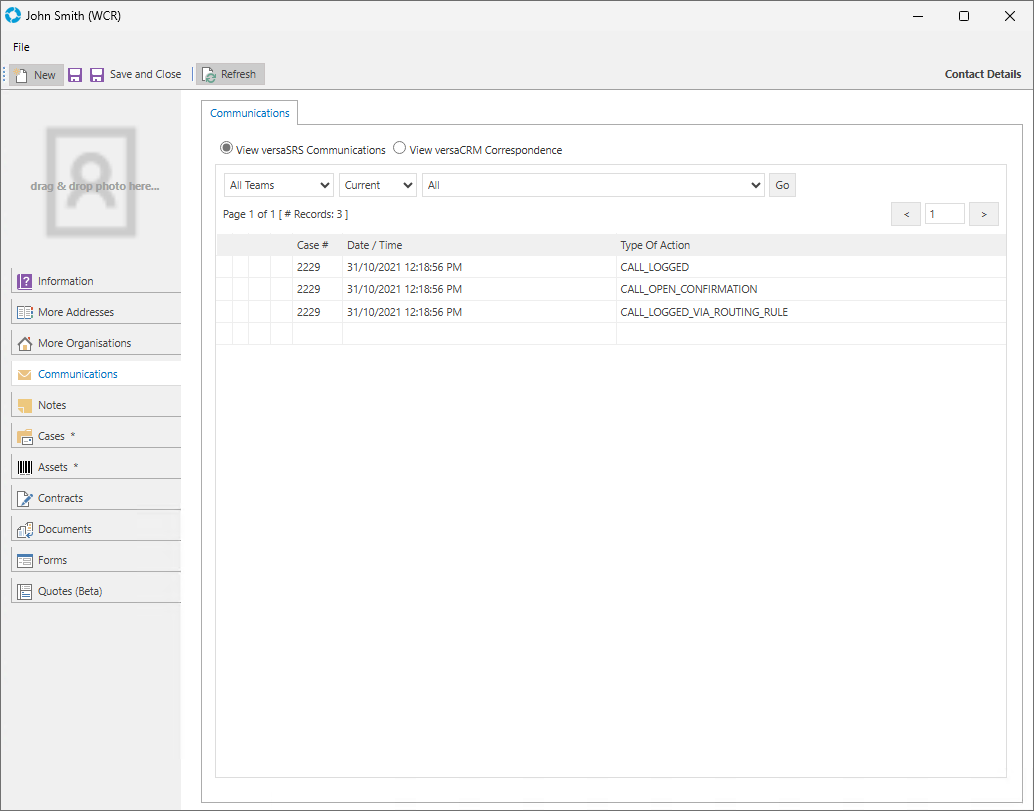Expand the wide All filter dropdown
The width and height of the screenshot is (1034, 811).
[x=594, y=185]
